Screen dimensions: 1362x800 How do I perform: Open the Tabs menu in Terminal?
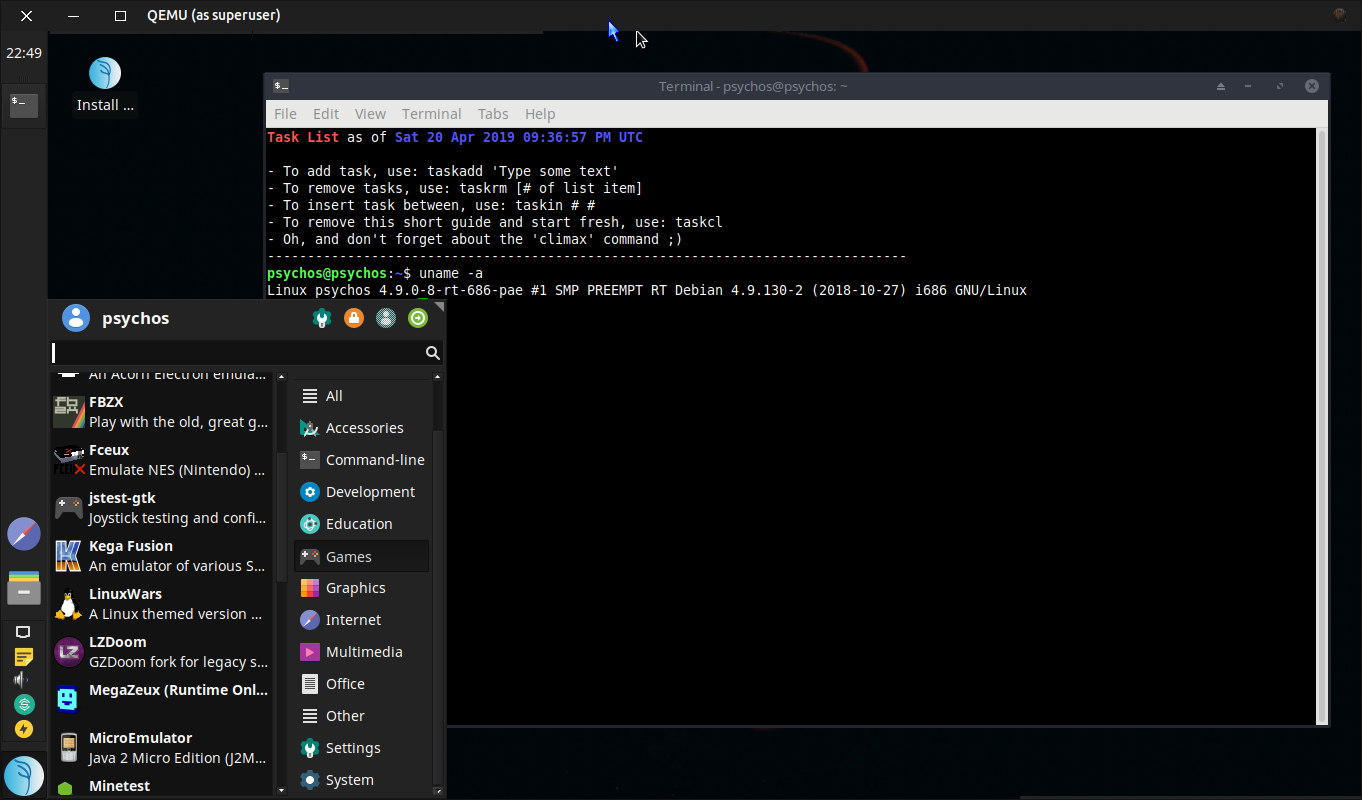pos(493,114)
